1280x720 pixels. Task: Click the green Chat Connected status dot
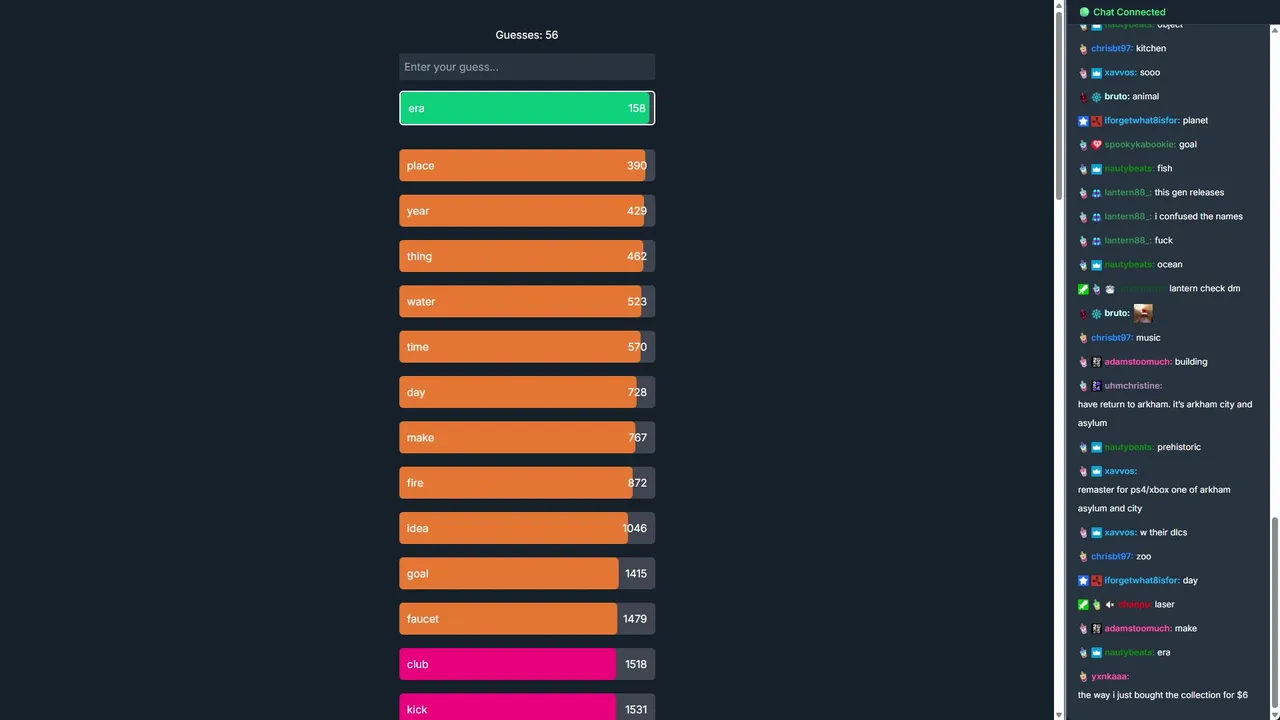click(1084, 12)
